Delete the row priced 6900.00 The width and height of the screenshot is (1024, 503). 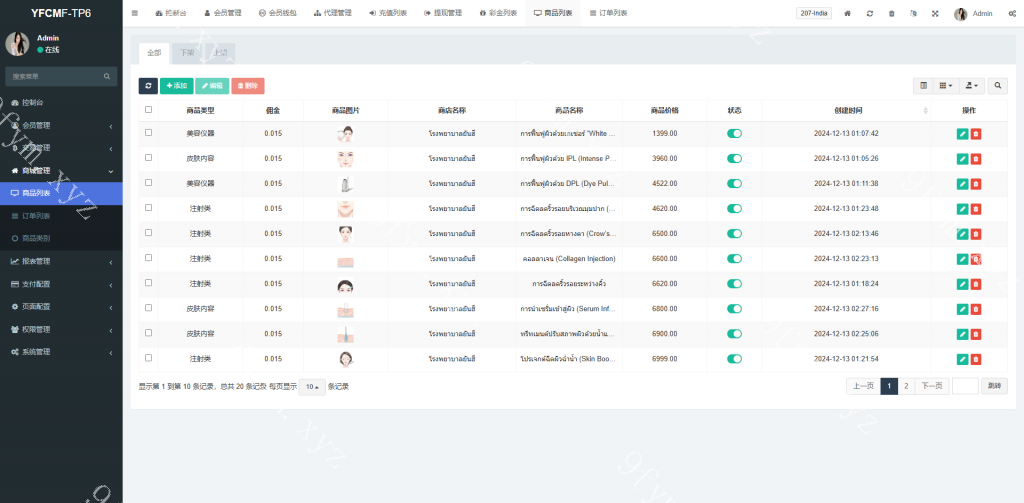point(976,334)
